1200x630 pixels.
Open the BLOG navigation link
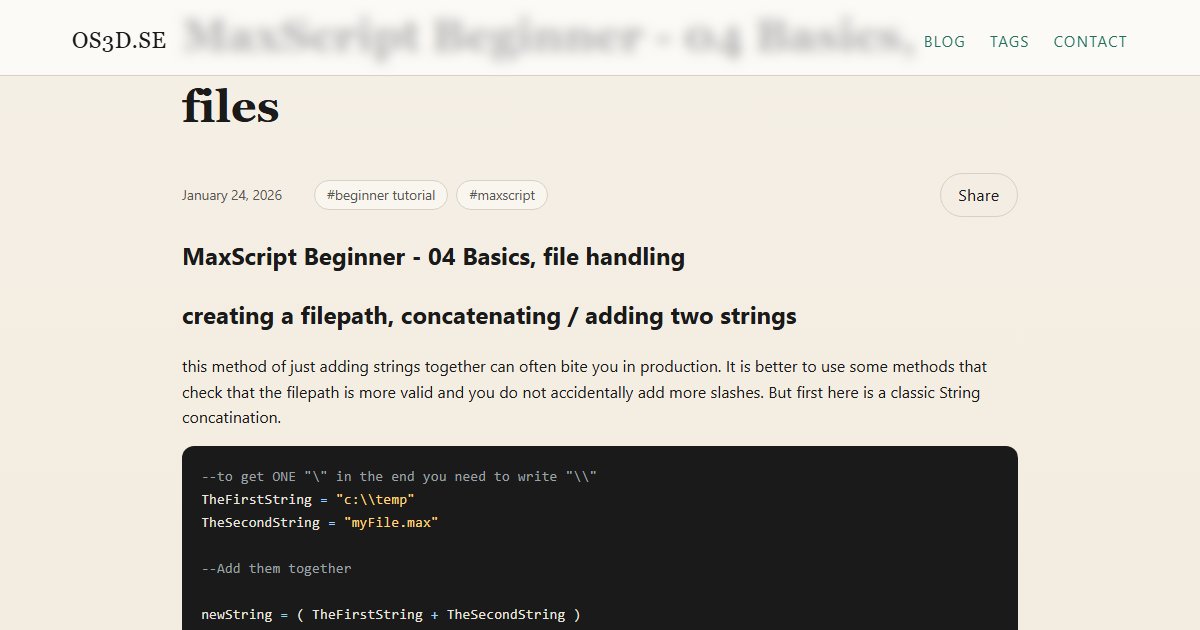tap(944, 41)
